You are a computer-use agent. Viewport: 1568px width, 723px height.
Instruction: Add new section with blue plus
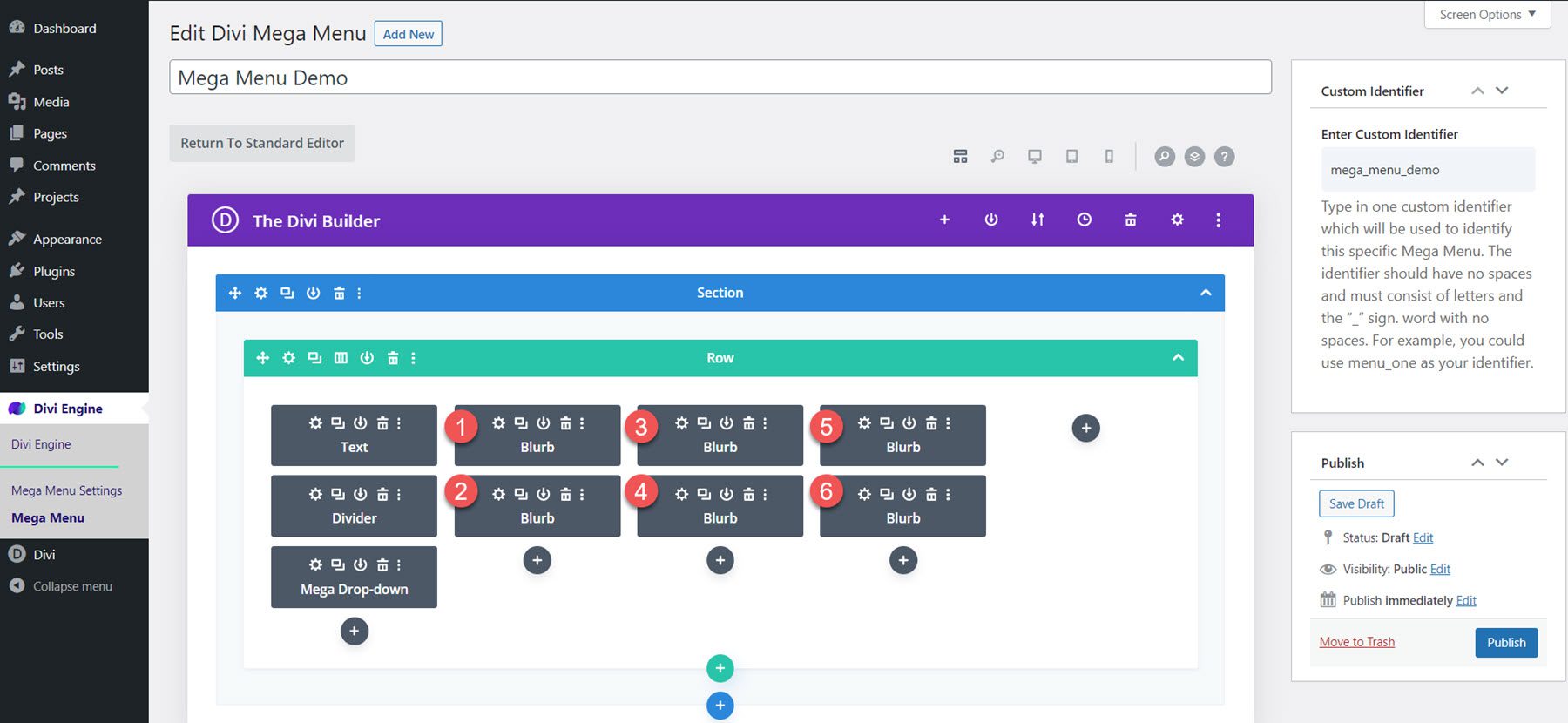click(720, 706)
